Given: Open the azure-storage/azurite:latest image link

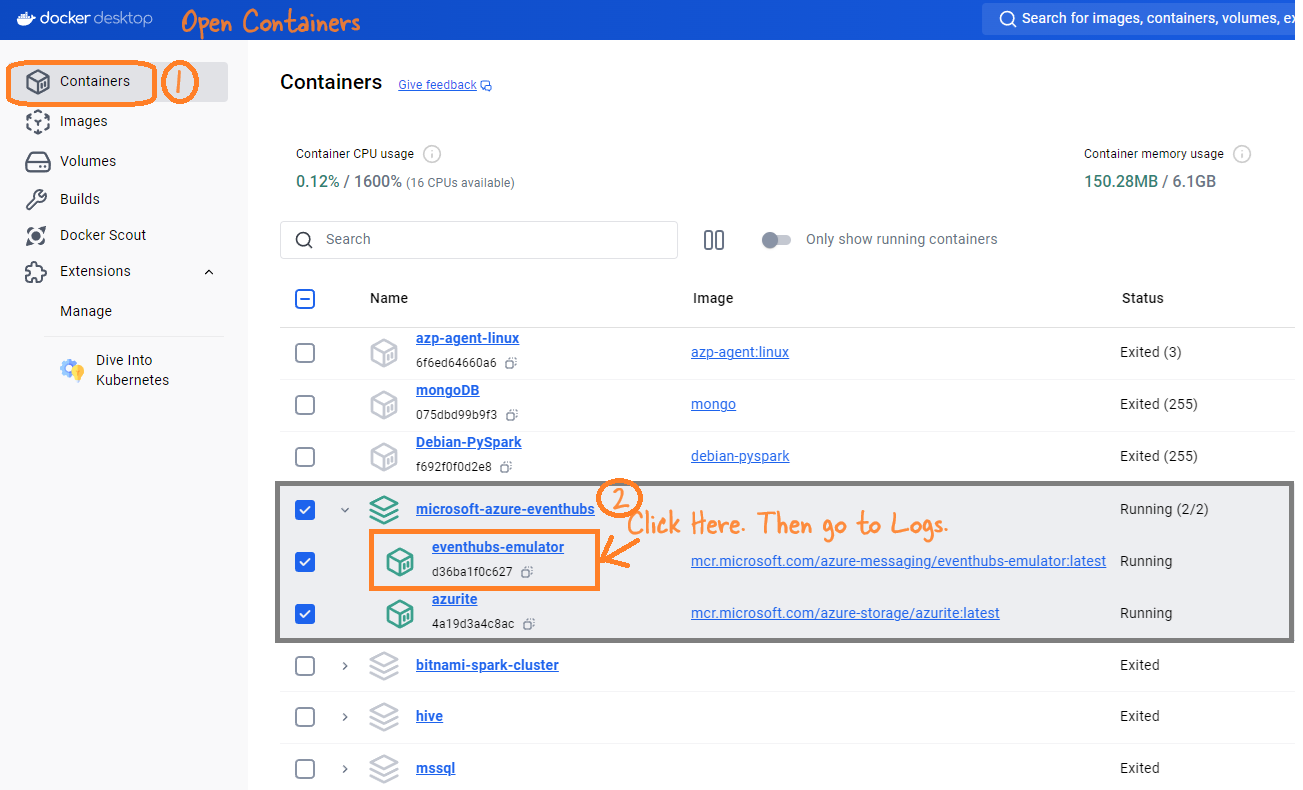Looking at the screenshot, I should (845, 613).
